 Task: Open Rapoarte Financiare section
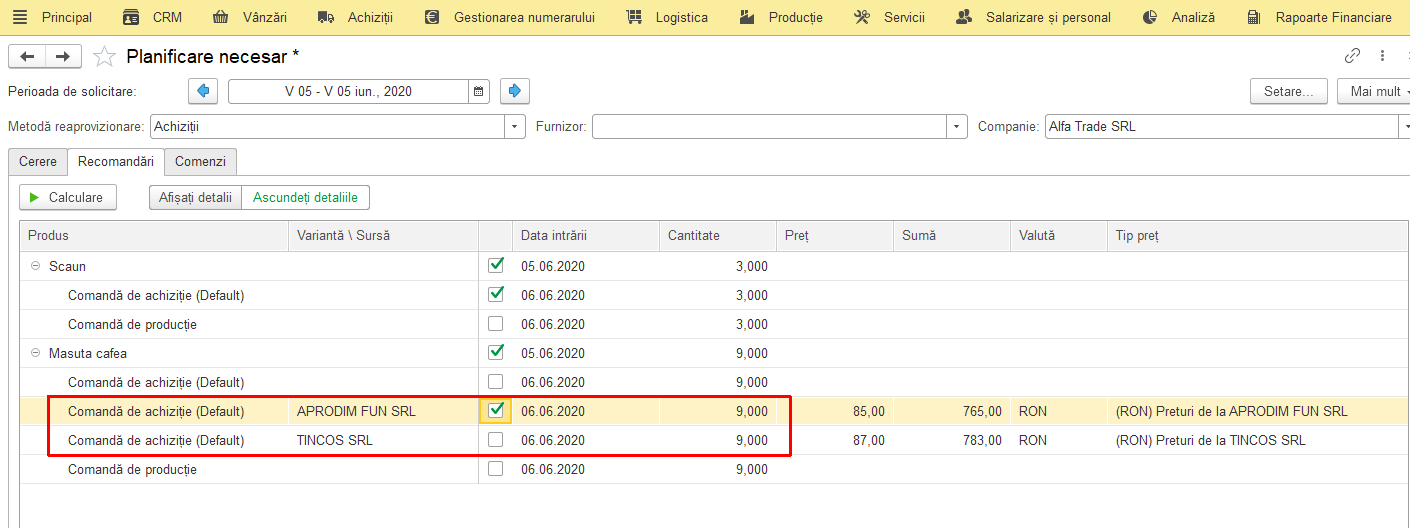(x=1318, y=17)
